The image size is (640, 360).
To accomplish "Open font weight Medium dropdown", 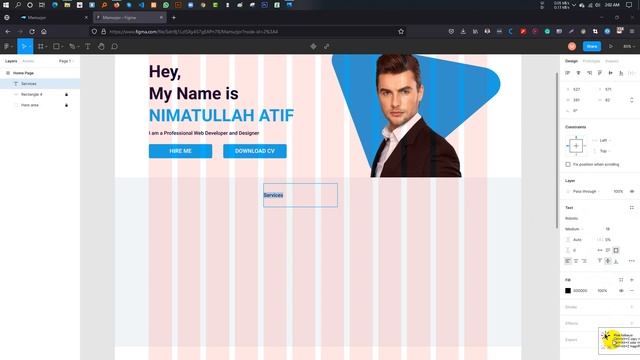I will tap(574, 229).
